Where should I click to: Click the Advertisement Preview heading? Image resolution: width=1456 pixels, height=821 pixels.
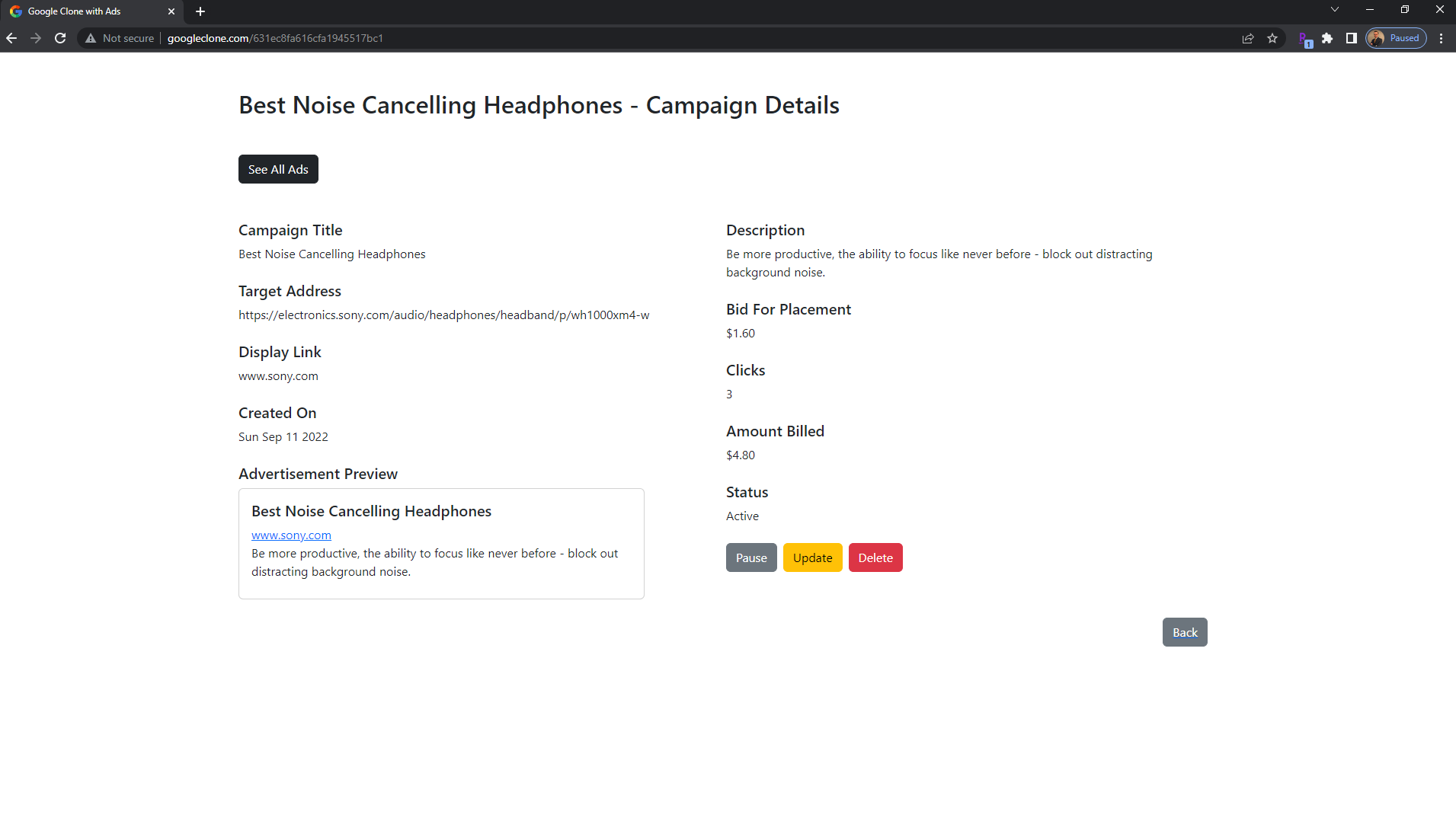[318, 474]
